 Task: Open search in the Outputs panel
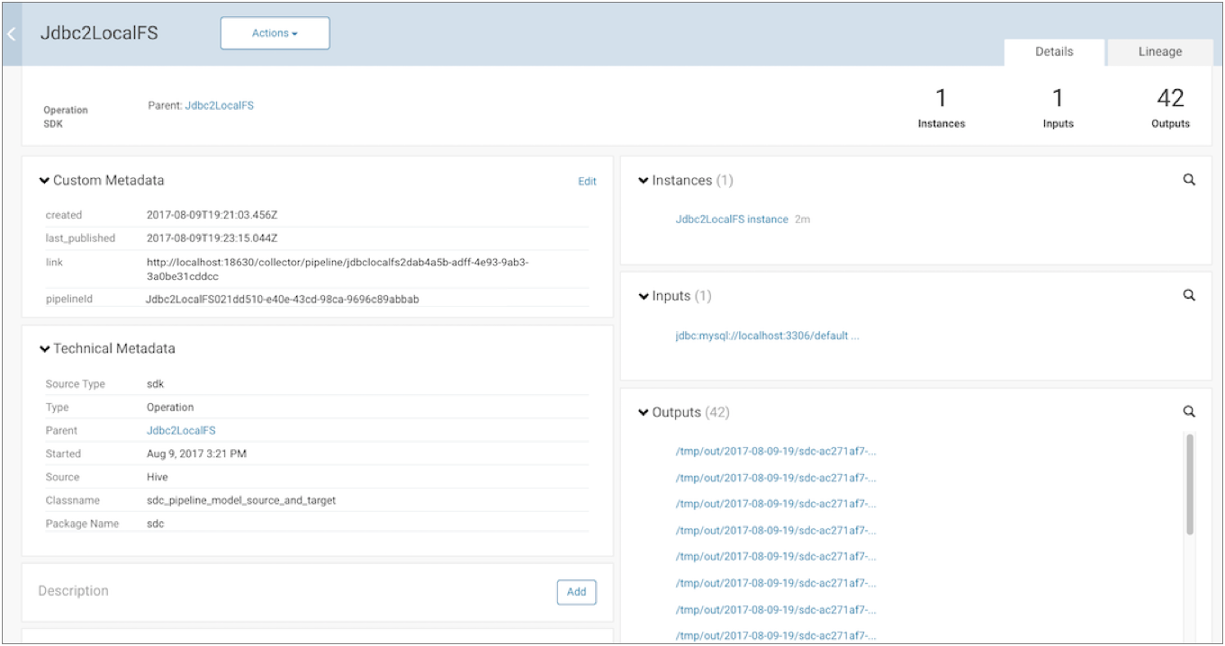pos(1189,411)
